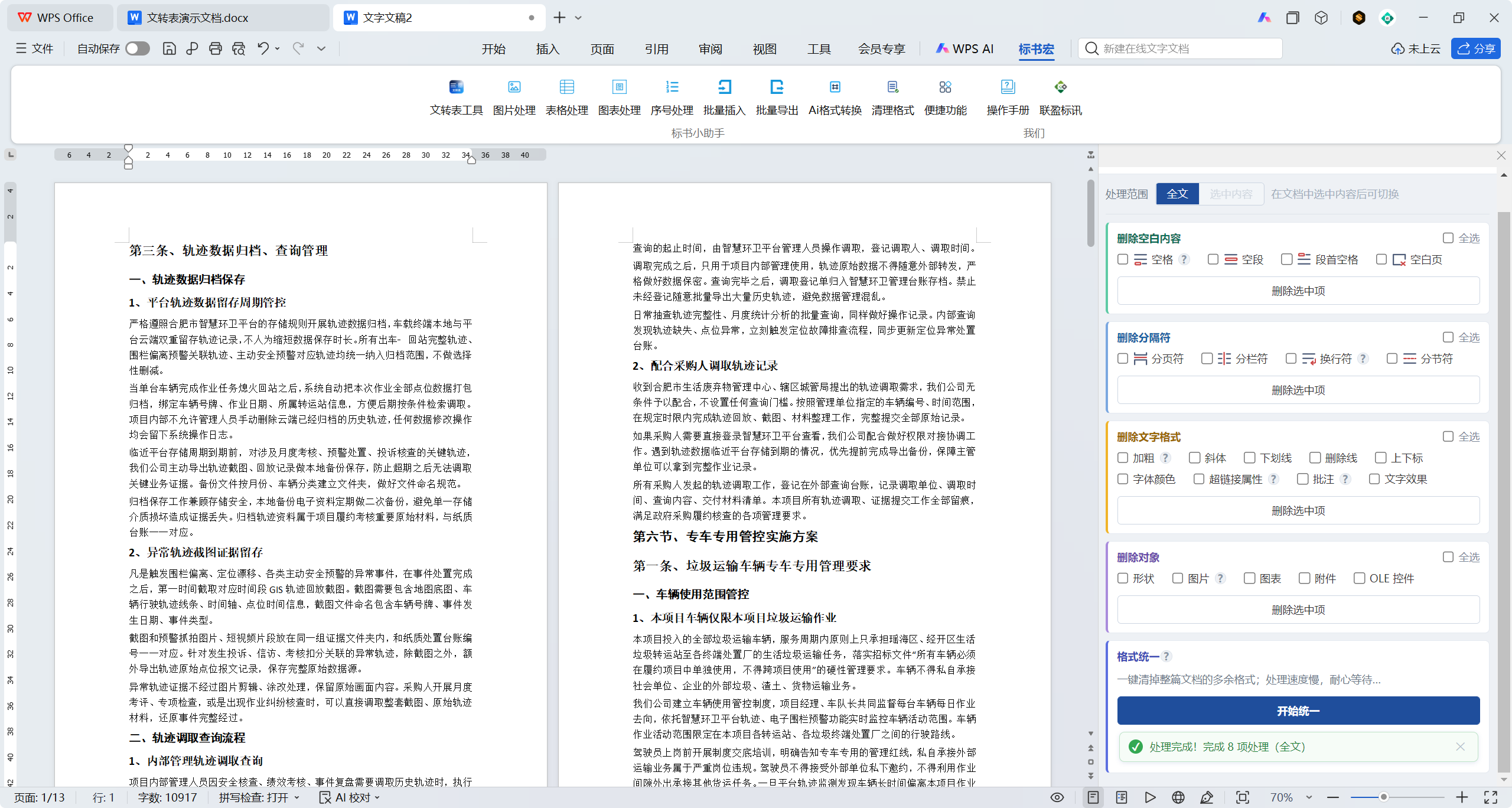Click the web layout globe icon in the status bar
Screen dimensions: 1512x808
(x=1178, y=797)
